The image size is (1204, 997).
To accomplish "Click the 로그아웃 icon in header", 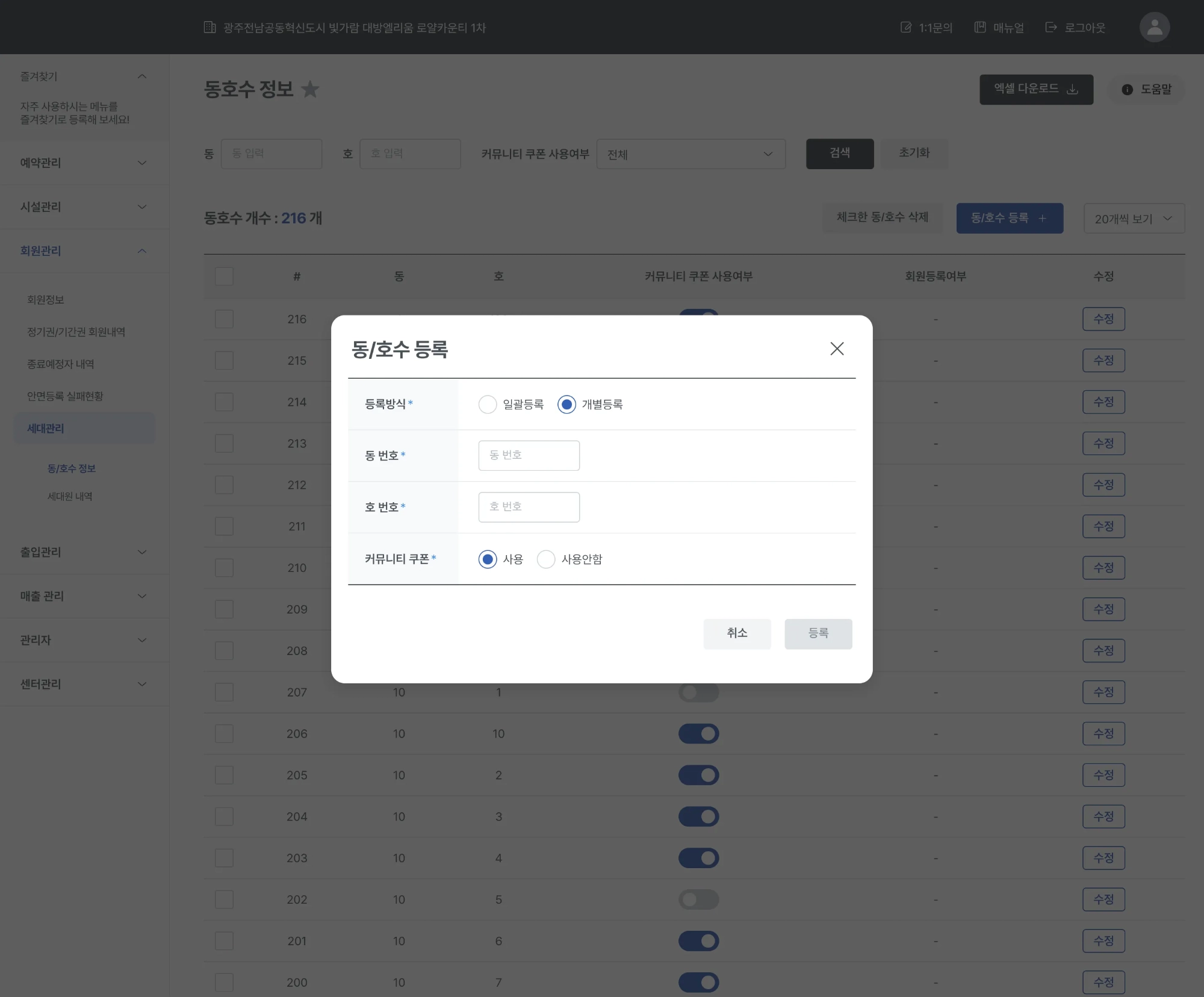I will [1051, 28].
